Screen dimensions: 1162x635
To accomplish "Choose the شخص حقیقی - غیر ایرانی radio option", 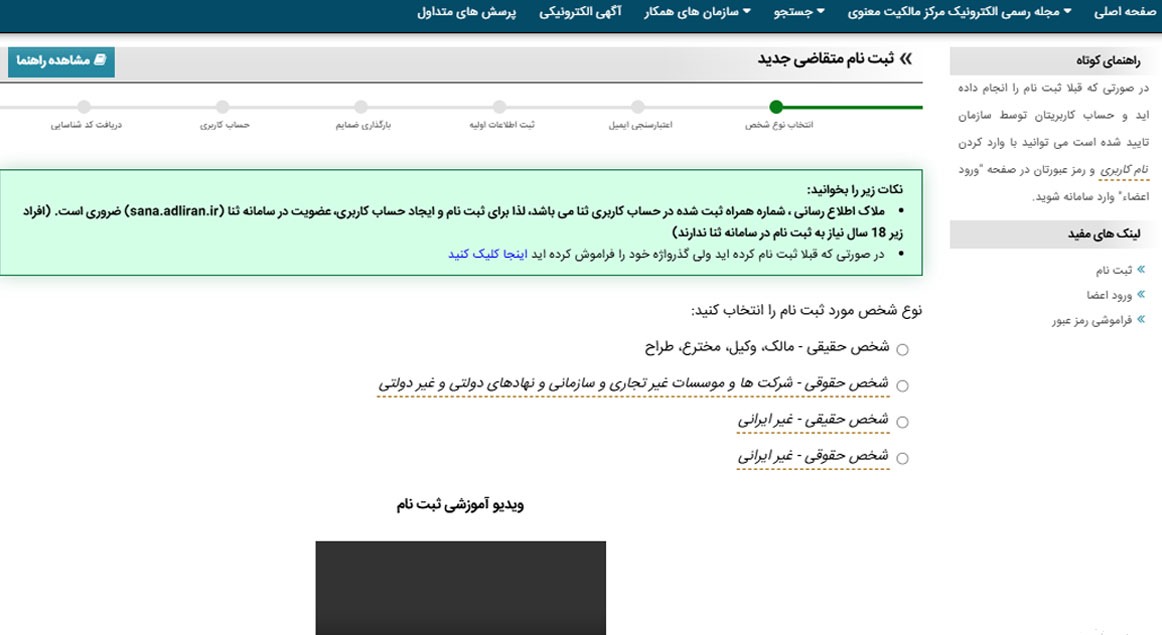I will (902, 422).
